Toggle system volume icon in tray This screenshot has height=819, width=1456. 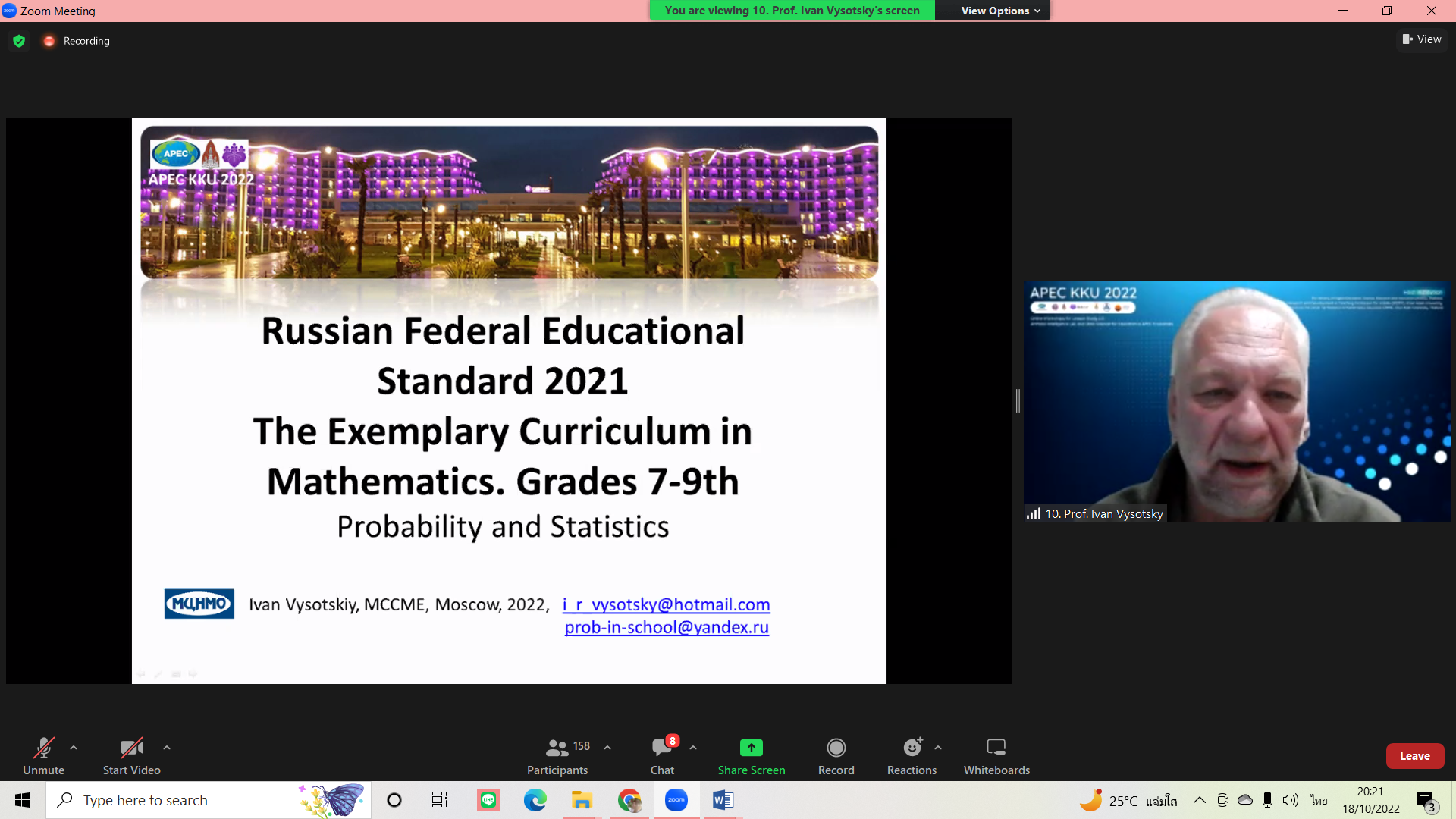[1290, 800]
